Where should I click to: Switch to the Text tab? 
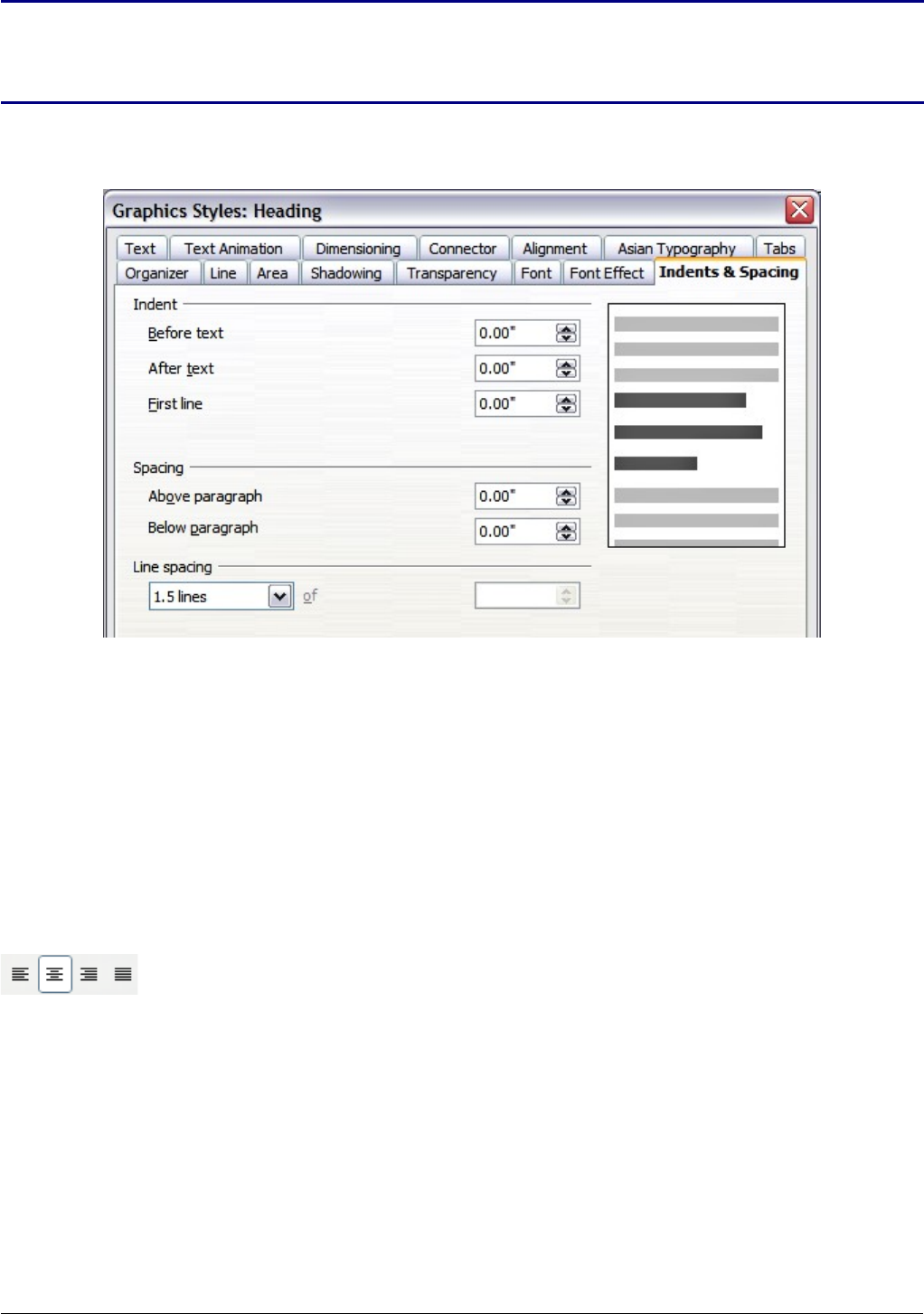tap(140, 249)
